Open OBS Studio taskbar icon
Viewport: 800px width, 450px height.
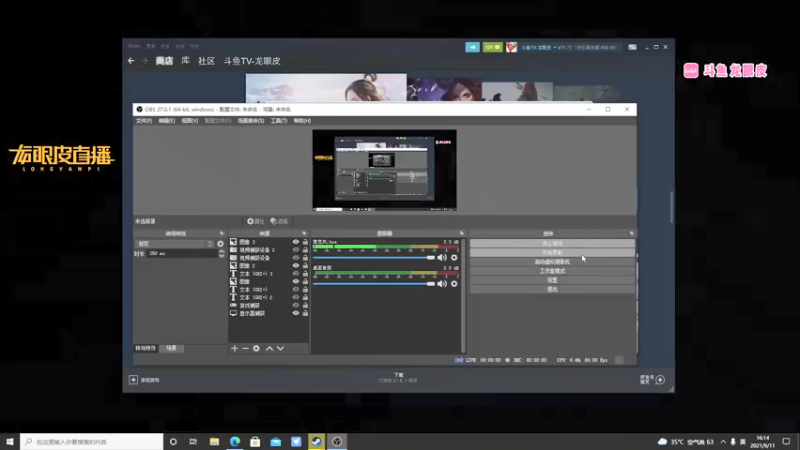coord(337,441)
